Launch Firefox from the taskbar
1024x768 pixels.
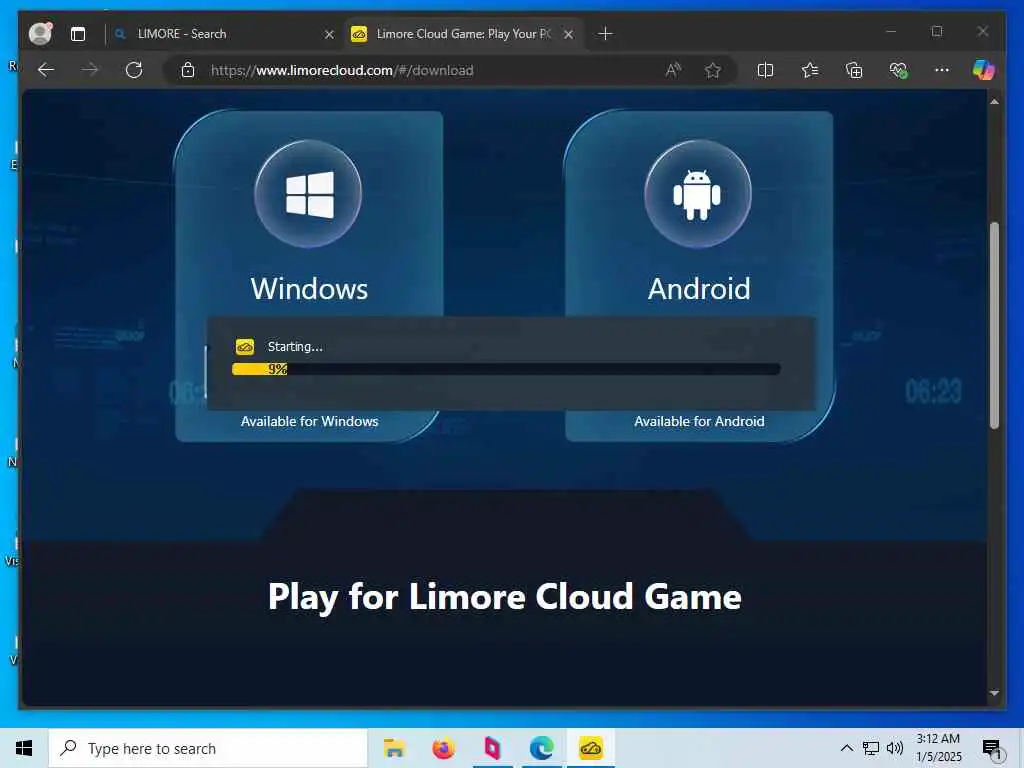point(443,748)
